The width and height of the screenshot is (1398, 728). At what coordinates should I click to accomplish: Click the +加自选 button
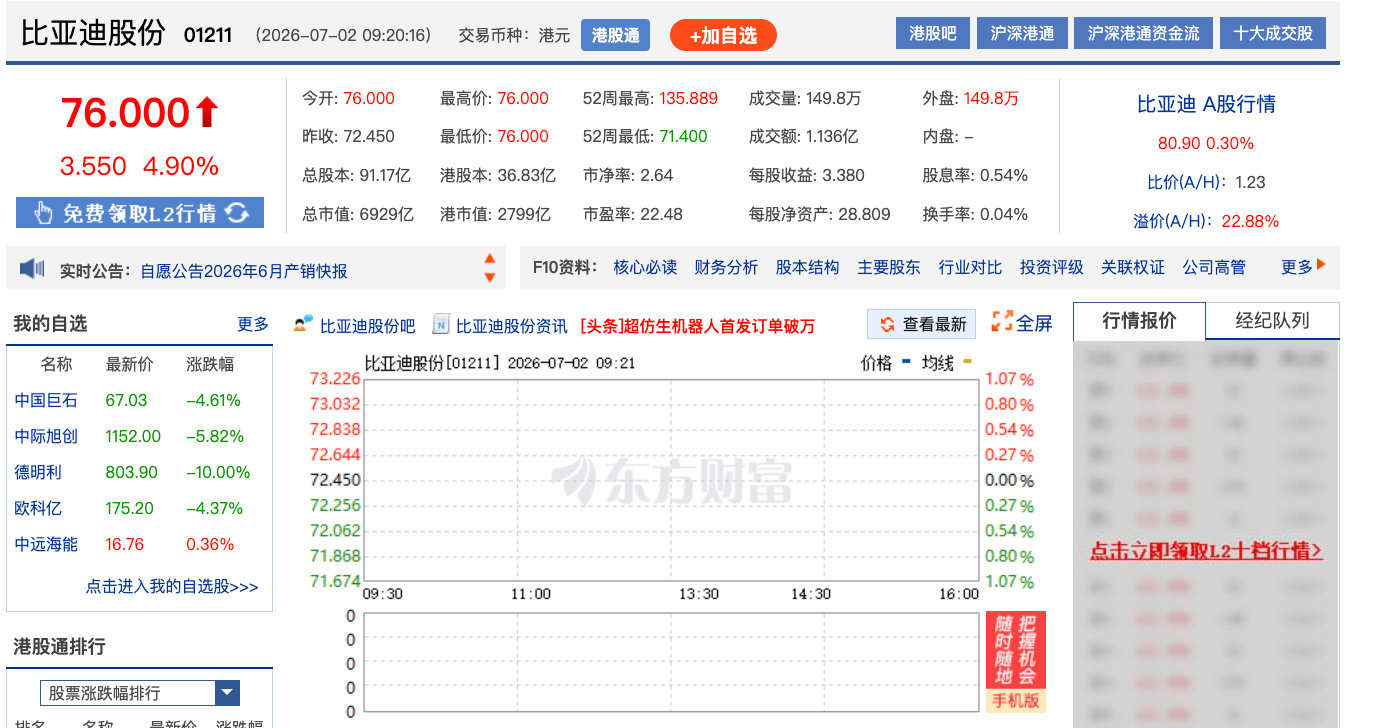[x=723, y=36]
